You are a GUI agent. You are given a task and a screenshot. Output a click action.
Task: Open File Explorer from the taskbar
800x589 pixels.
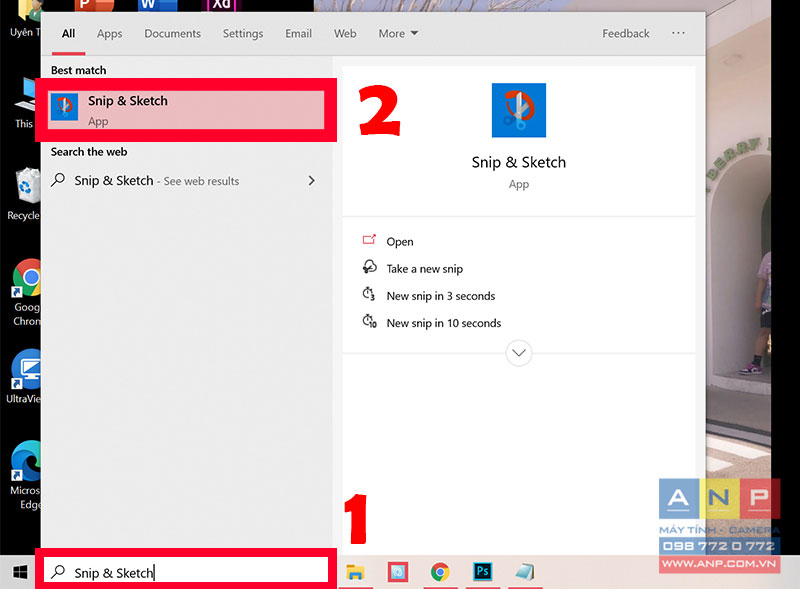click(x=355, y=572)
